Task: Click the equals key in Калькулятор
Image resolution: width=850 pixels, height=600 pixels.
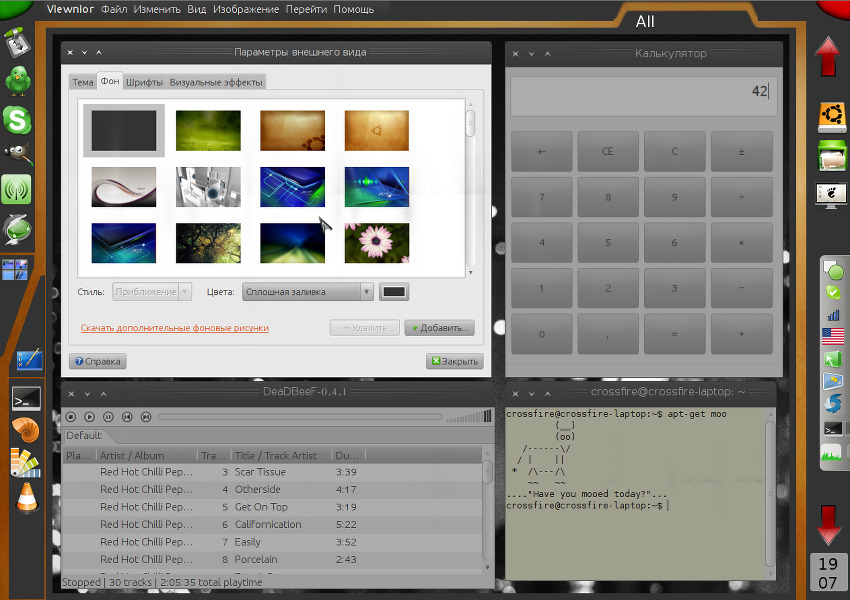Action: click(x=674, y=334)
